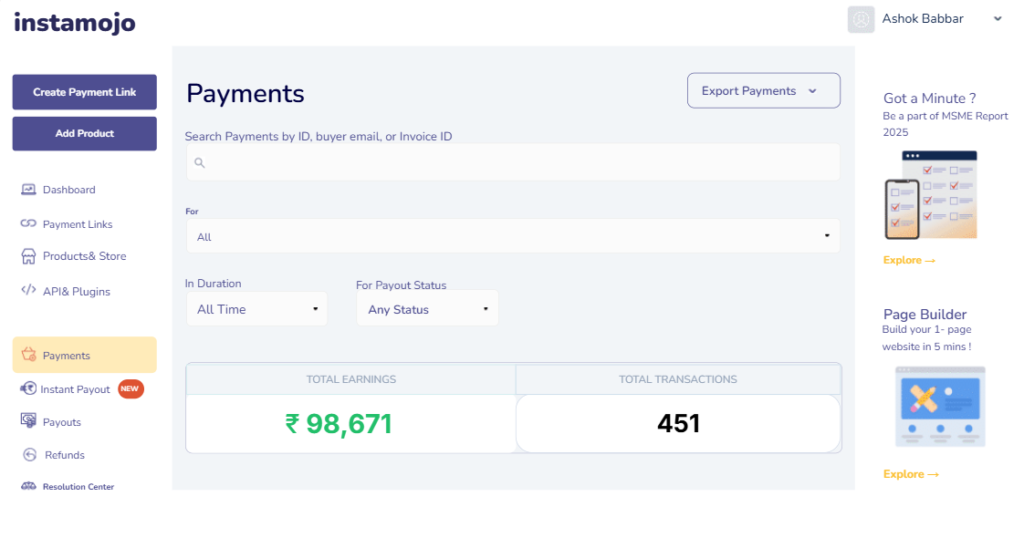Click the search payments input field
The height and width of the screenshot is (538, 1024).
click(513, 162)
